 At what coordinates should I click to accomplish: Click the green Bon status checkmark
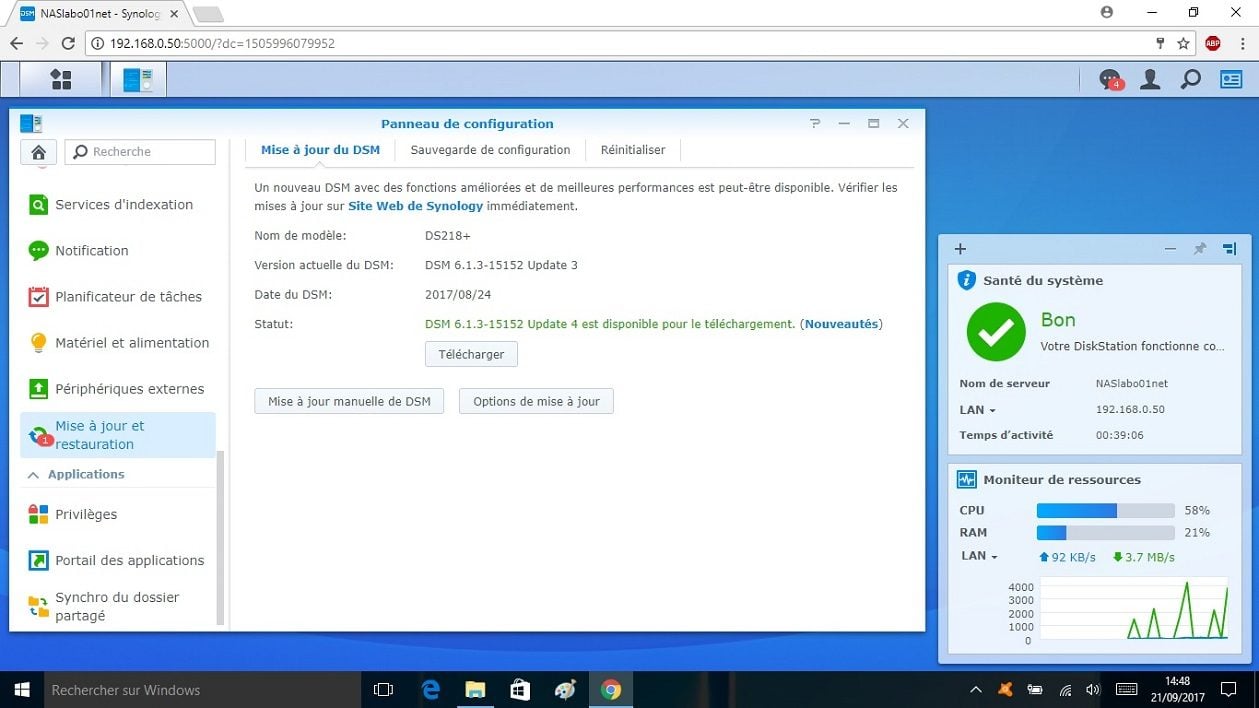pos(996,332)
